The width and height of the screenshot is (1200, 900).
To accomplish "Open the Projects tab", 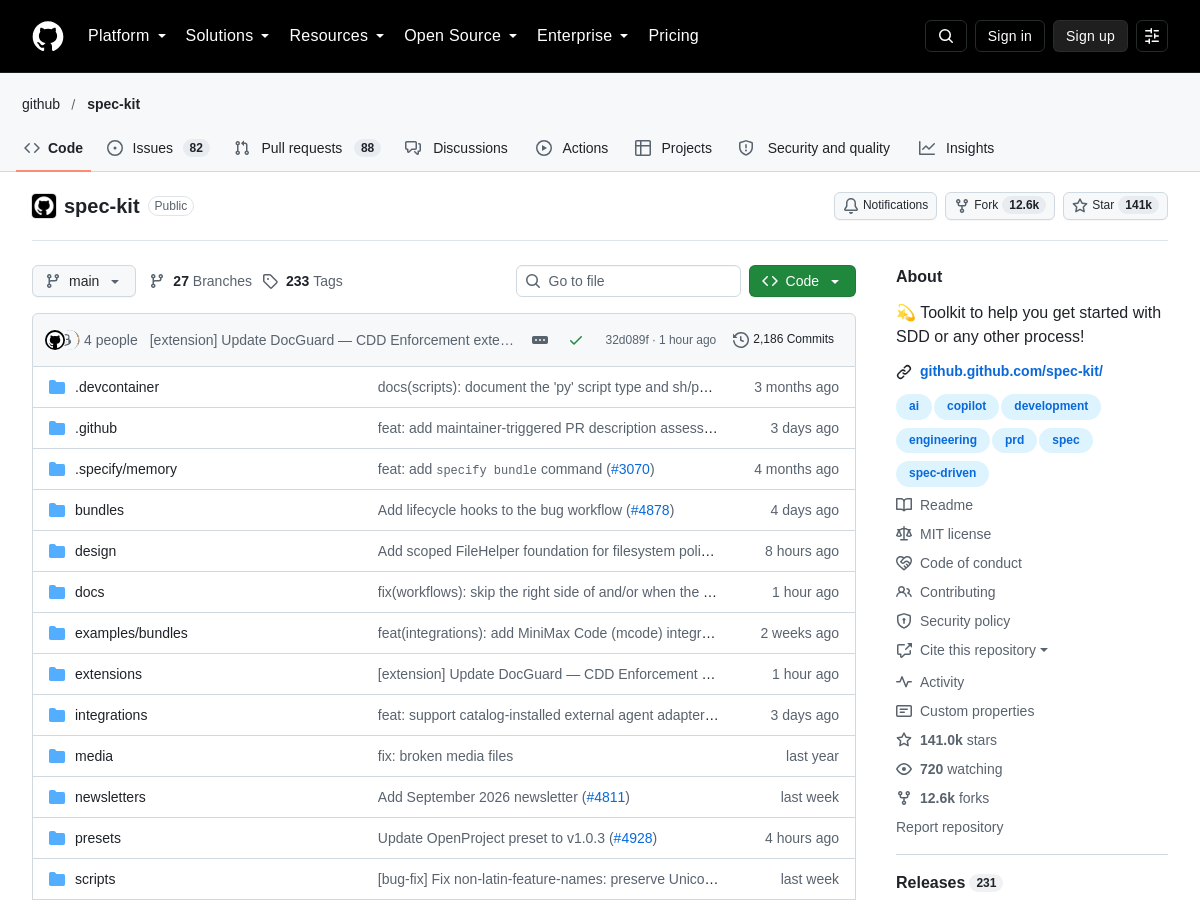I will tap(673, 148).
